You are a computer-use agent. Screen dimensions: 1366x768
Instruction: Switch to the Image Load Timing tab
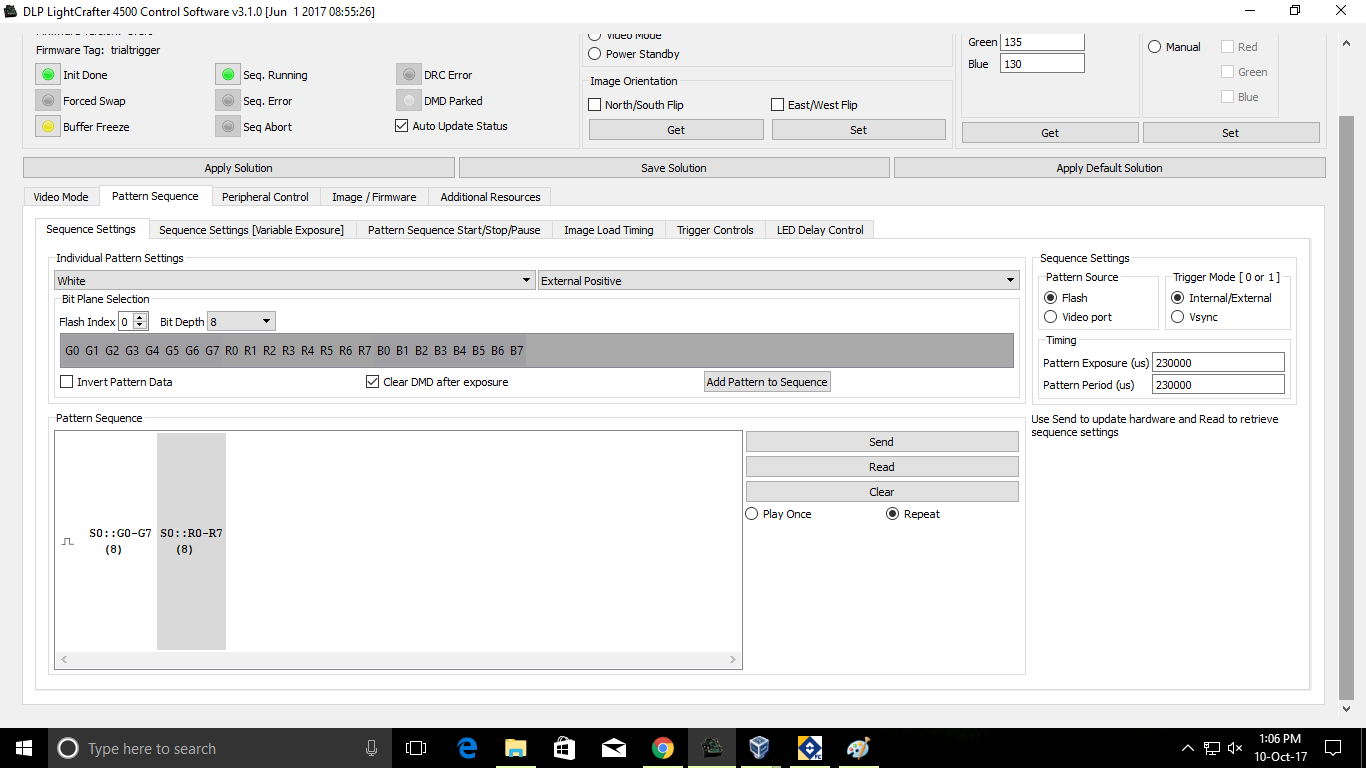(608, 230)
